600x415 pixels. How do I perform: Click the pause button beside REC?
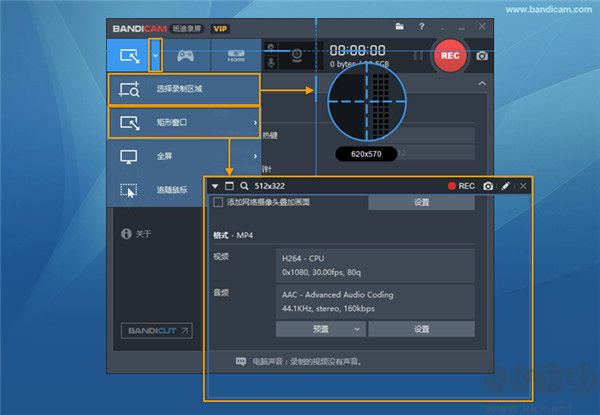[418, 56]
